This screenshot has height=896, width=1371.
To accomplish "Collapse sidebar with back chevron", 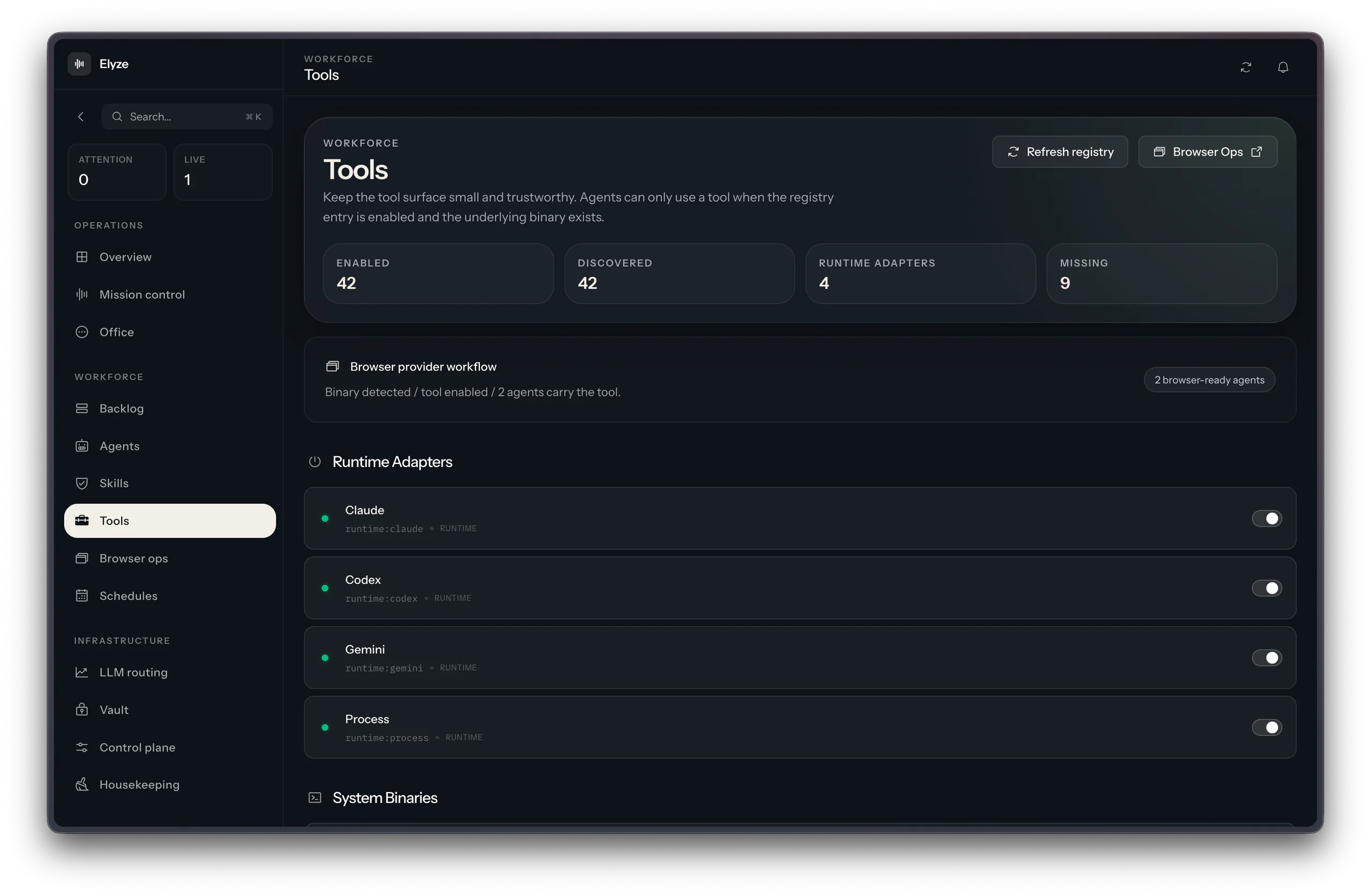I will pos(81,116).
